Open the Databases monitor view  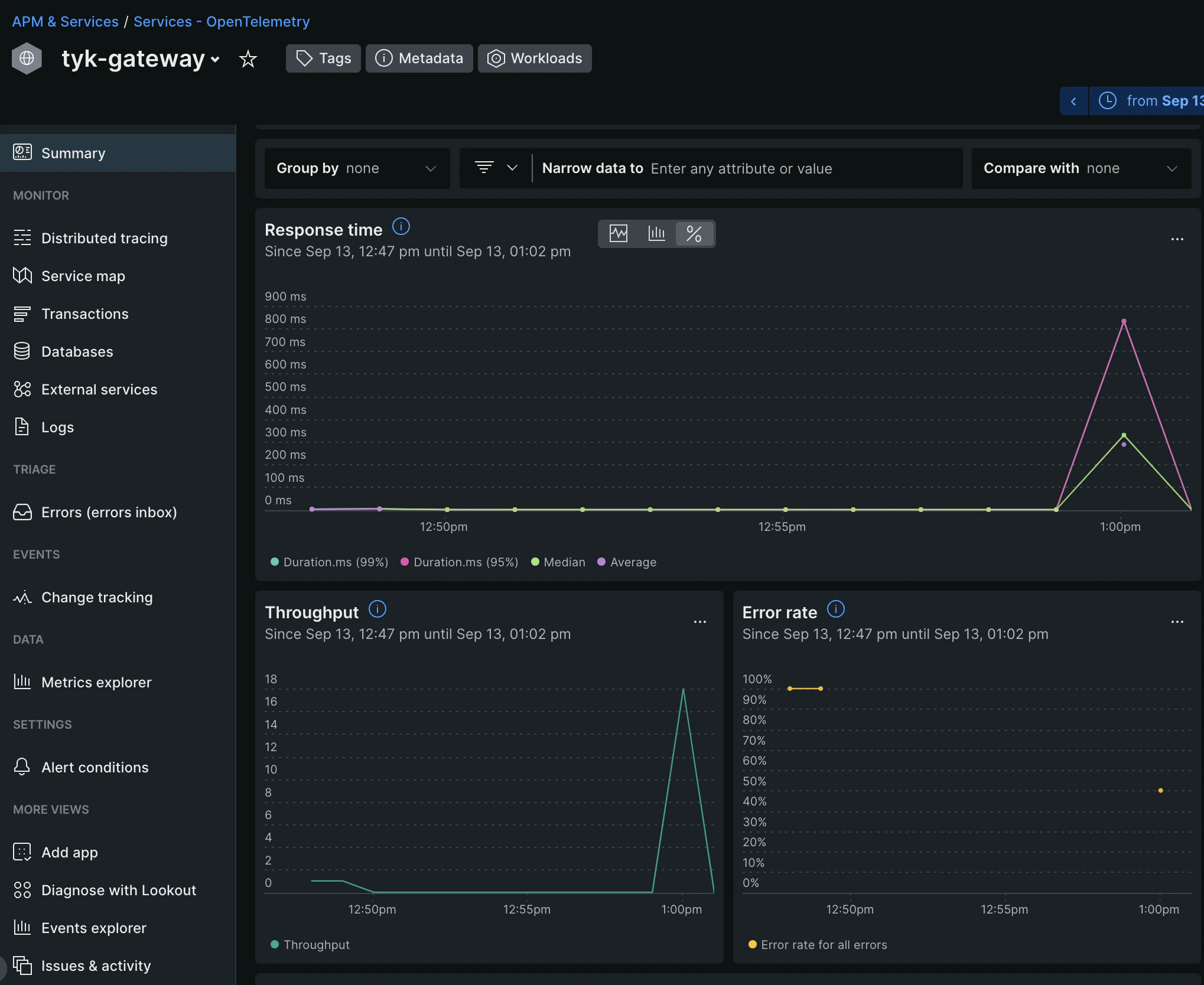[77, 351]
